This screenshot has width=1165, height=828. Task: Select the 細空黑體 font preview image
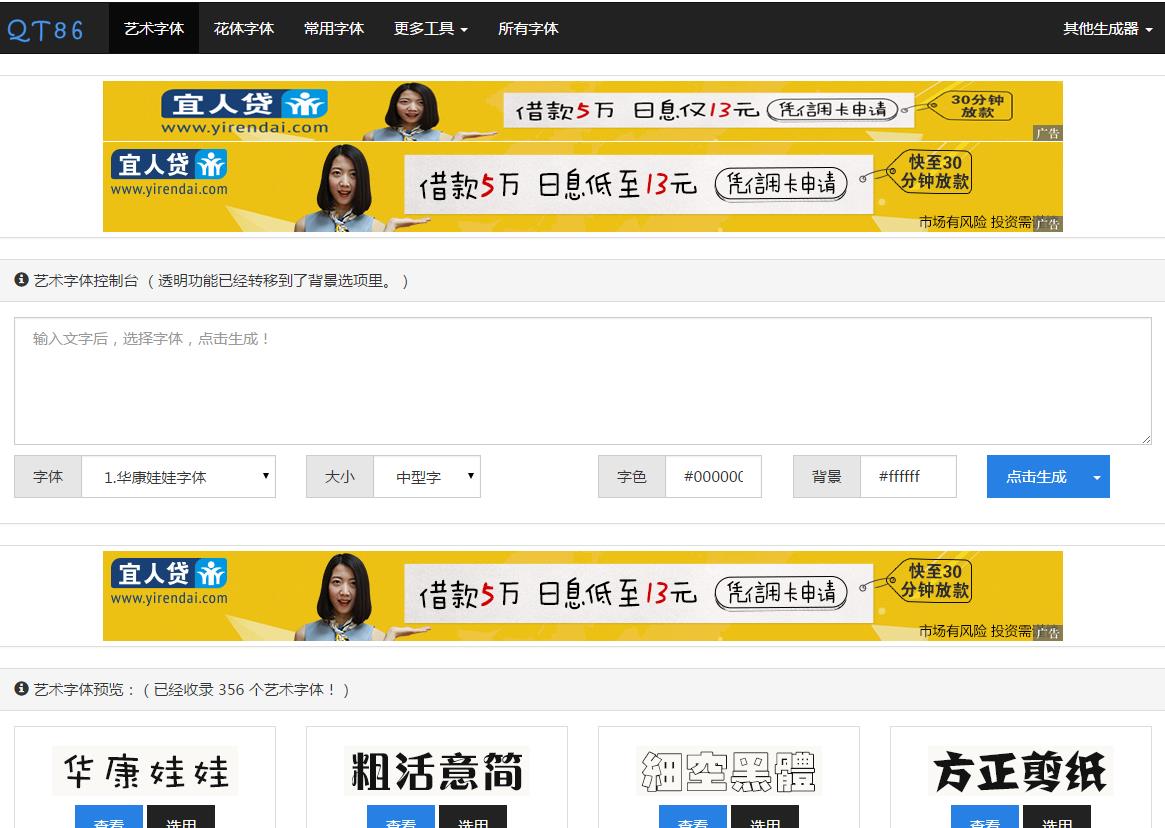[729, 771]
